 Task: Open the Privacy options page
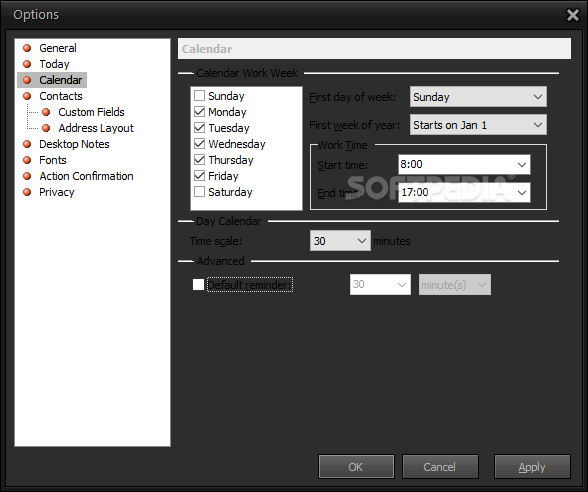[x=57, y=192]
